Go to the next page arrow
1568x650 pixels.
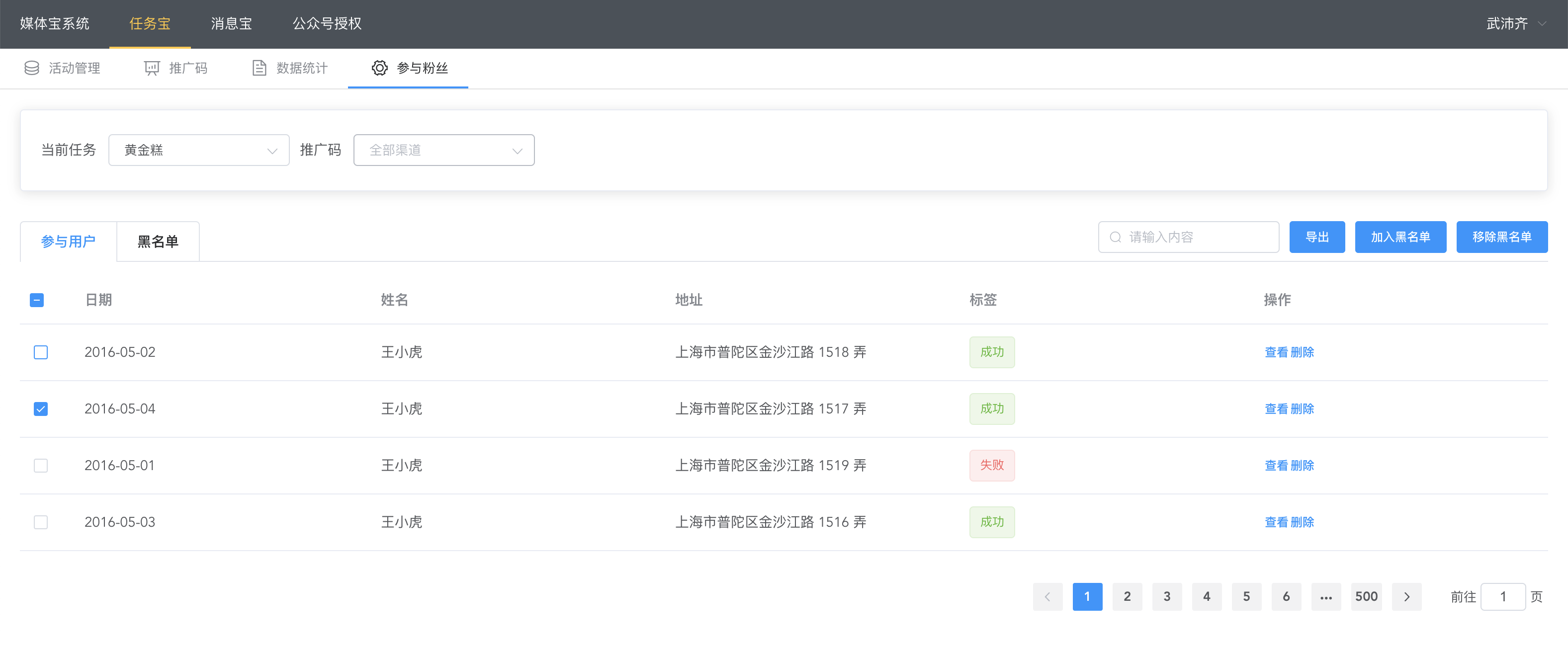pyautogui.click(x=1407, y=596)
